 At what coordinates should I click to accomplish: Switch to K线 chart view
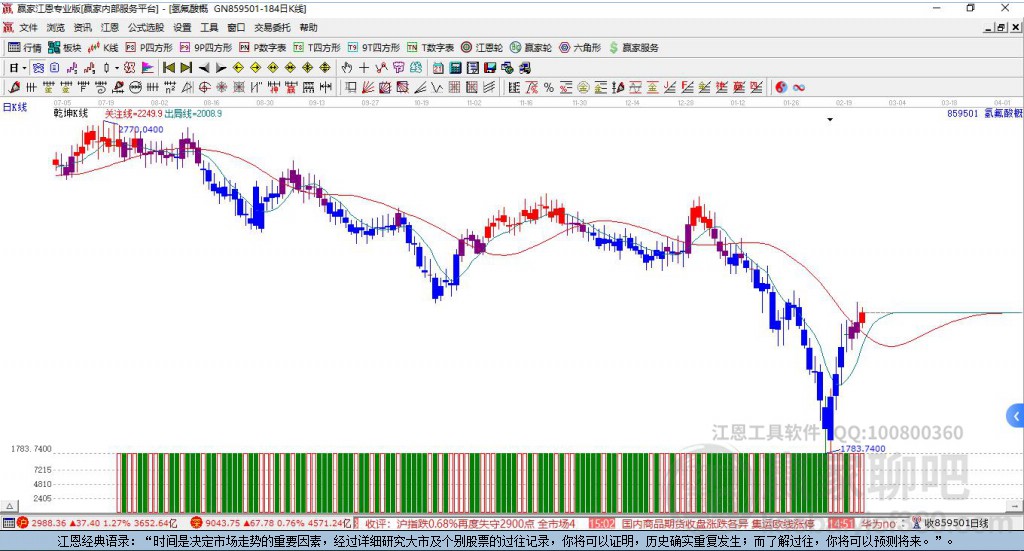[x=103, y=47]
